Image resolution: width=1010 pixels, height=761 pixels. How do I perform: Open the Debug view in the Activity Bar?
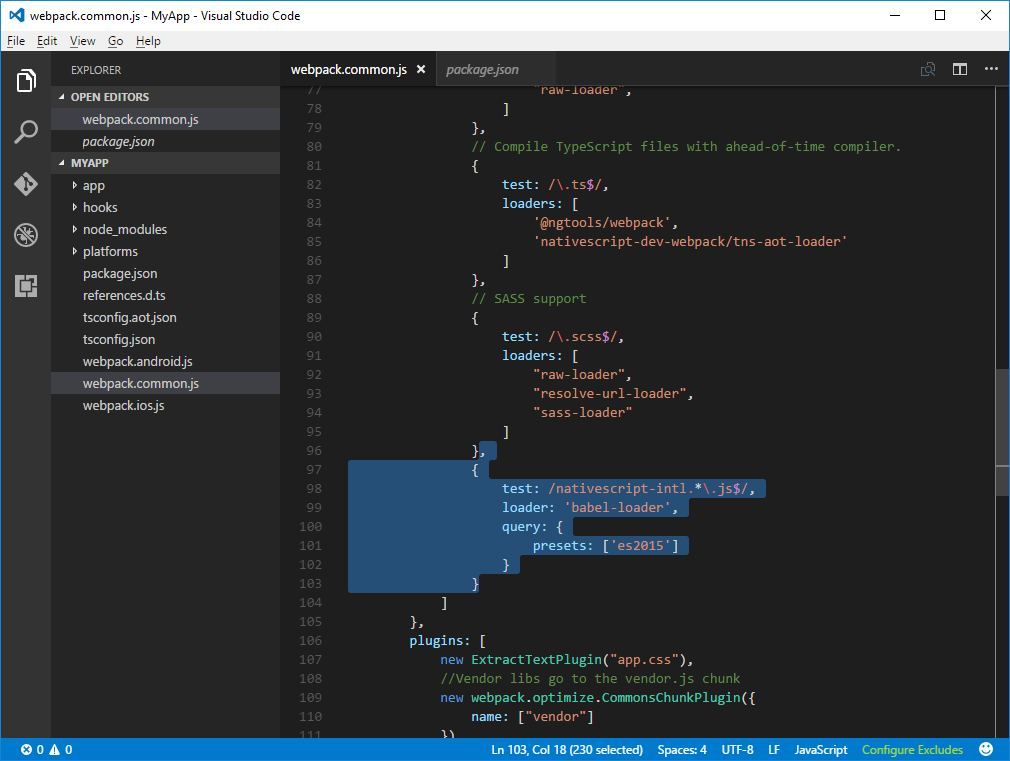26,235
